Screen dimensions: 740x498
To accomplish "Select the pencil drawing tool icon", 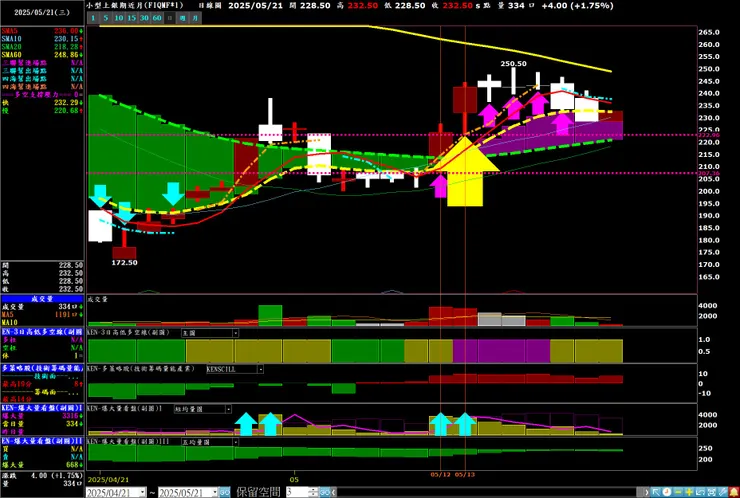I will [722, 492].
